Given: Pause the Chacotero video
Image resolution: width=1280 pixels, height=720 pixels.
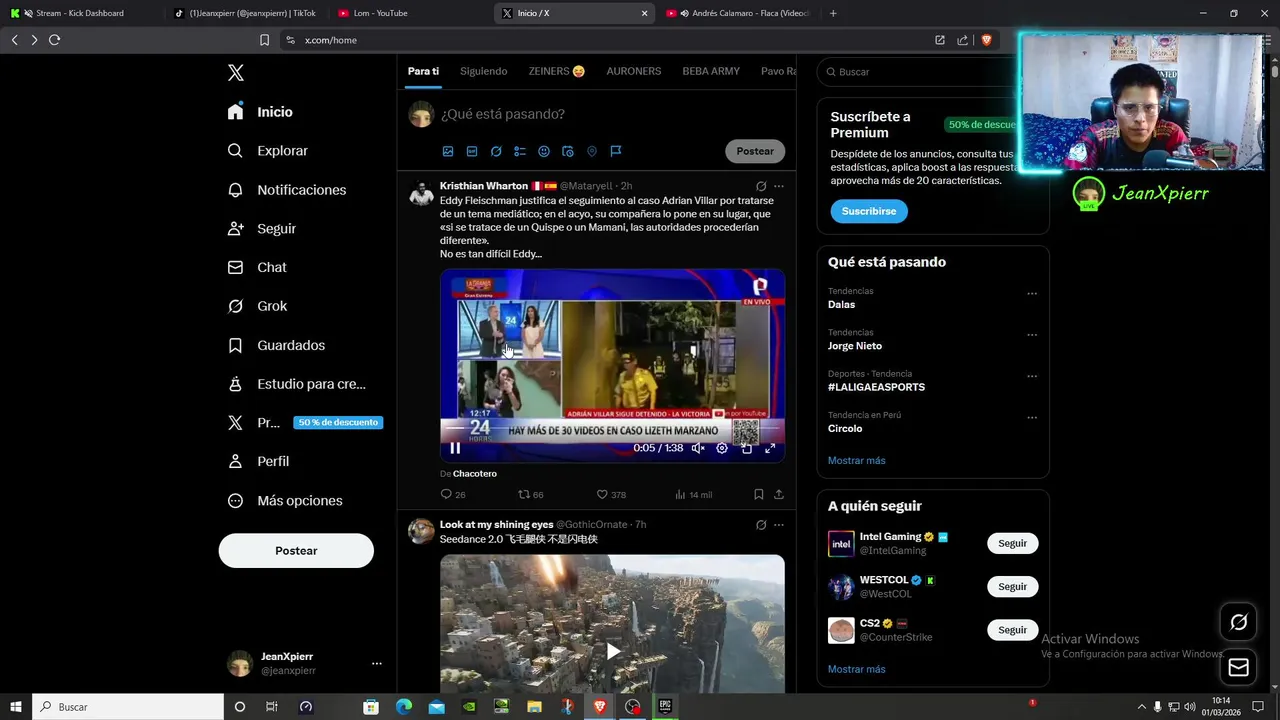Looking at the screenshot, I should 455,448.
